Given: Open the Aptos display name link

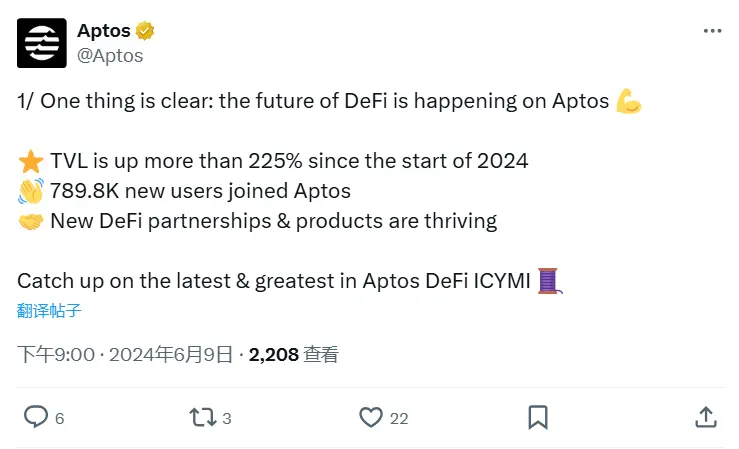Looking at the screenshot, I should (104, 31).
